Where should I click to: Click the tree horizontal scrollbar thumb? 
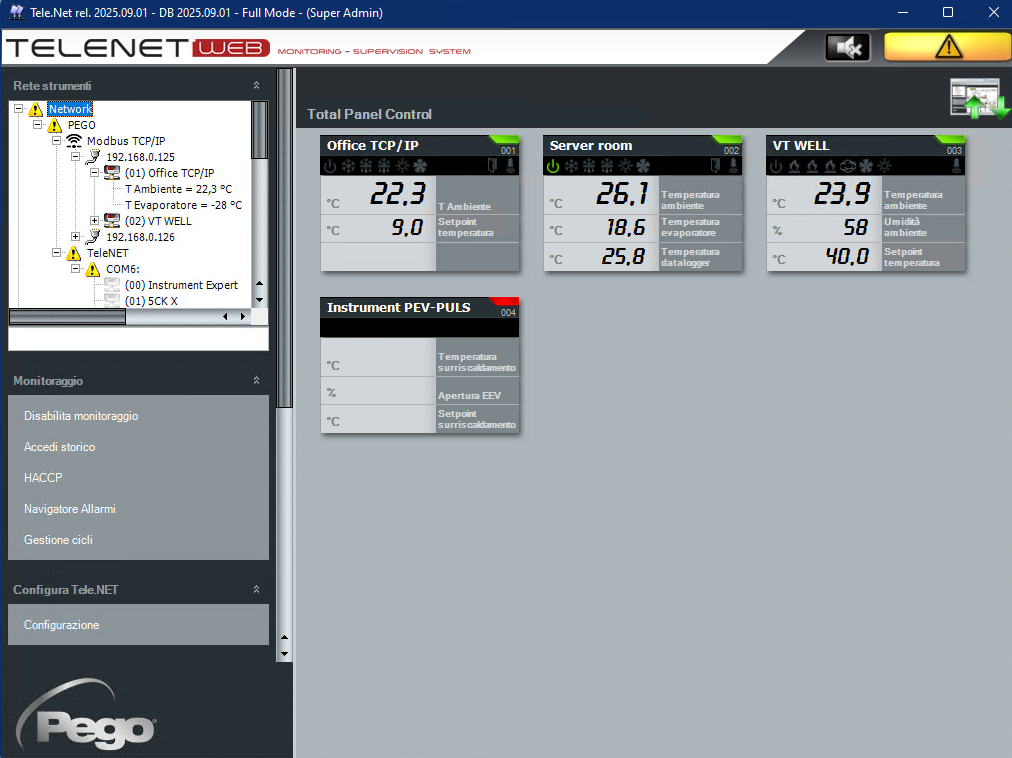[67, 316]
